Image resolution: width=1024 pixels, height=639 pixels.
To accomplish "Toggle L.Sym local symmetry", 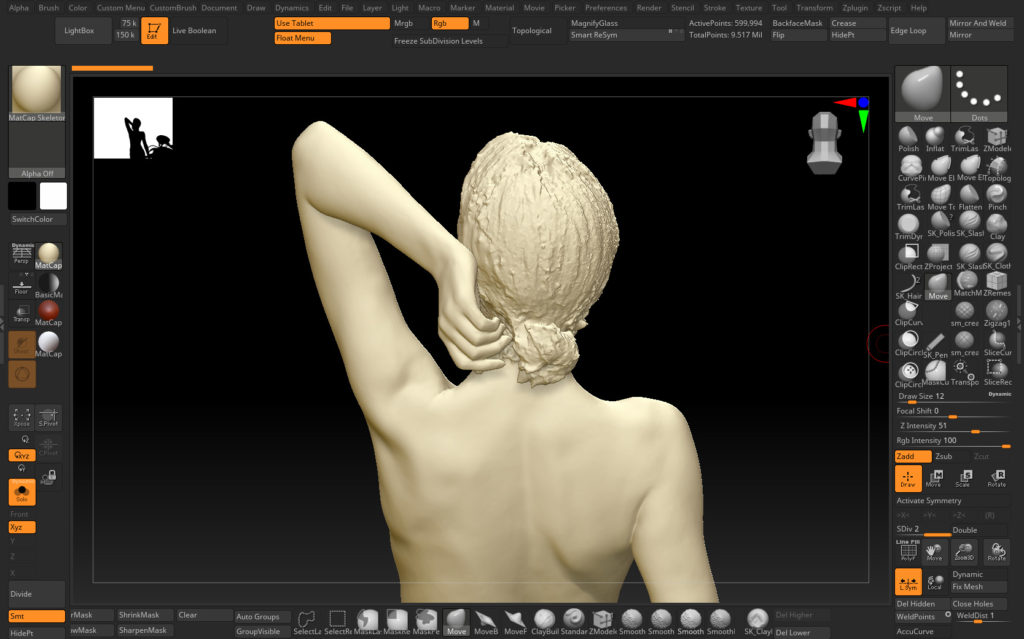I will 908,581.
